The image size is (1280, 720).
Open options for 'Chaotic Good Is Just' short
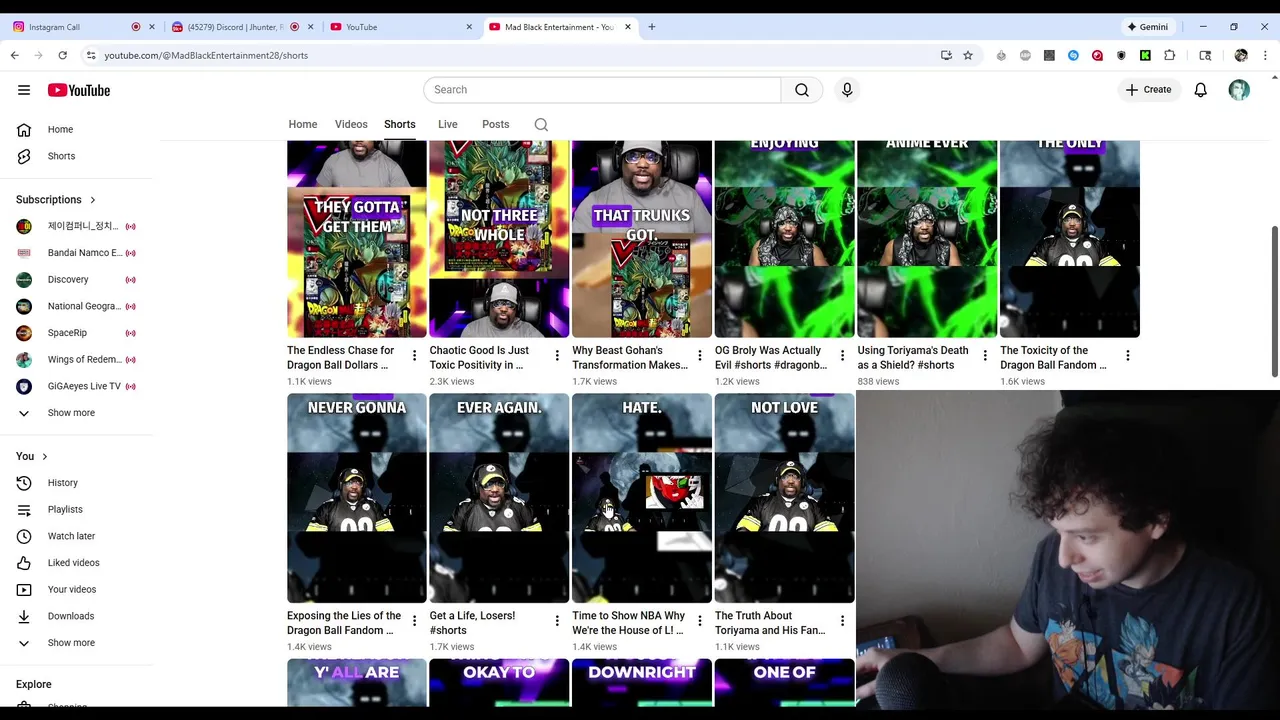tap(557, 356)
